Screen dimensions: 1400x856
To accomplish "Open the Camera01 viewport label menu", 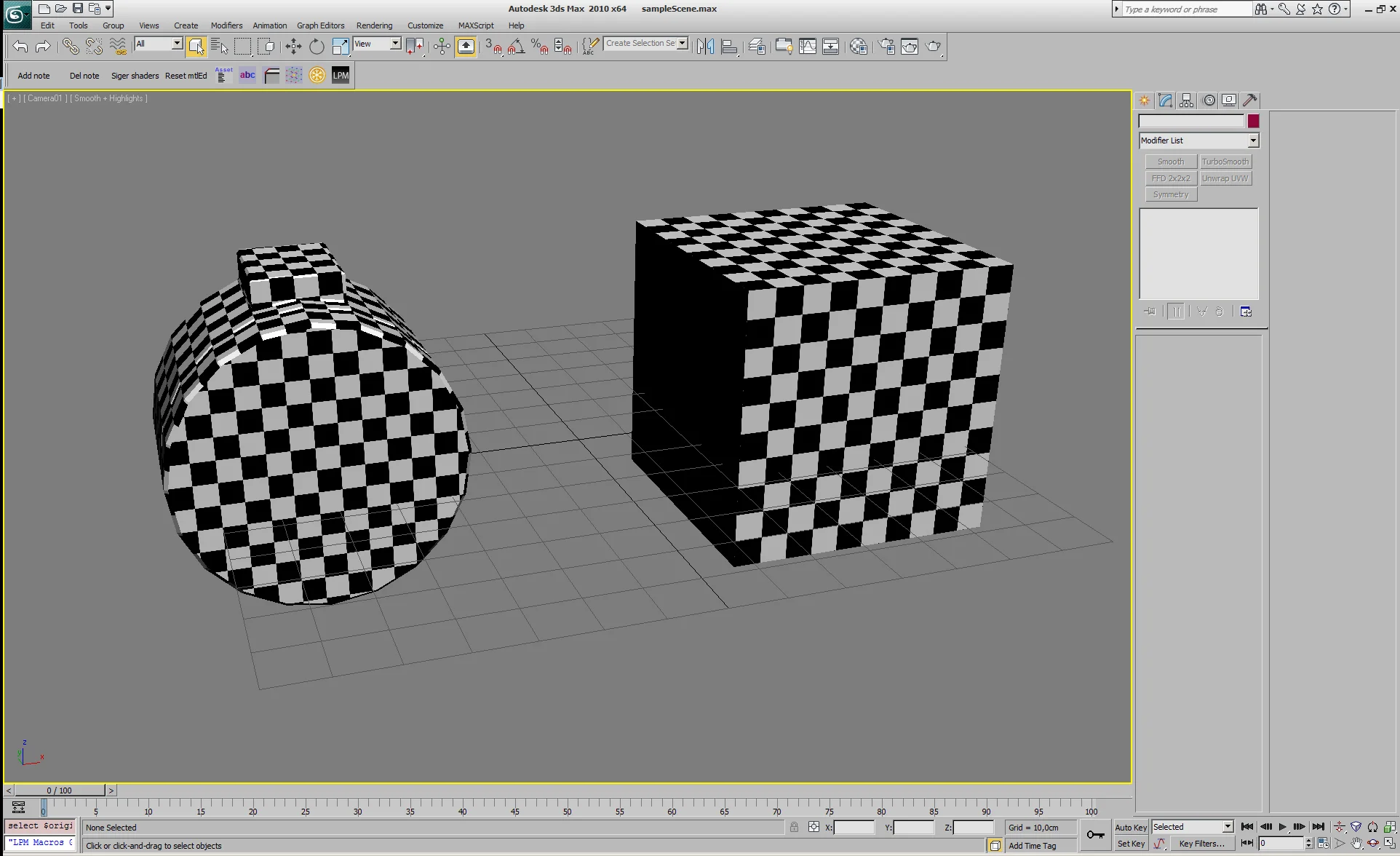I will point(45,98).
